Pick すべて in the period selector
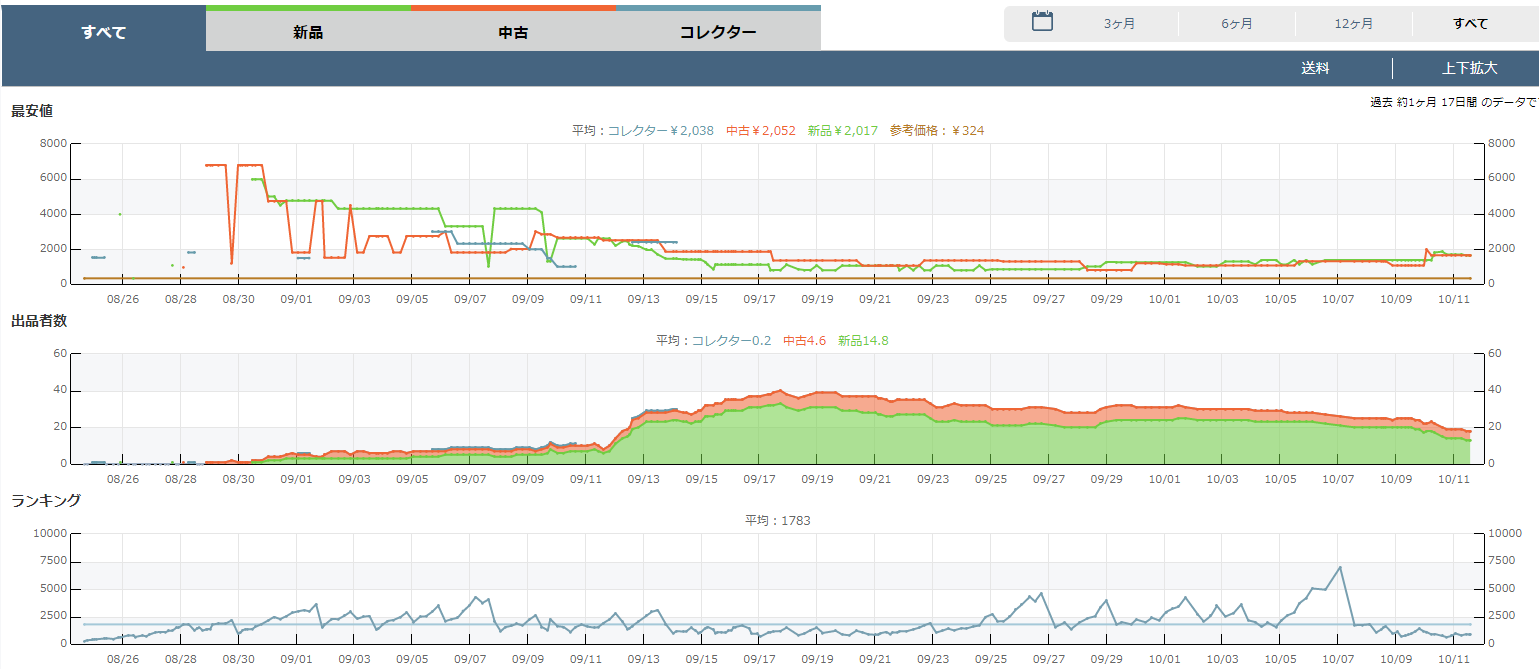 pos(1470,24)
